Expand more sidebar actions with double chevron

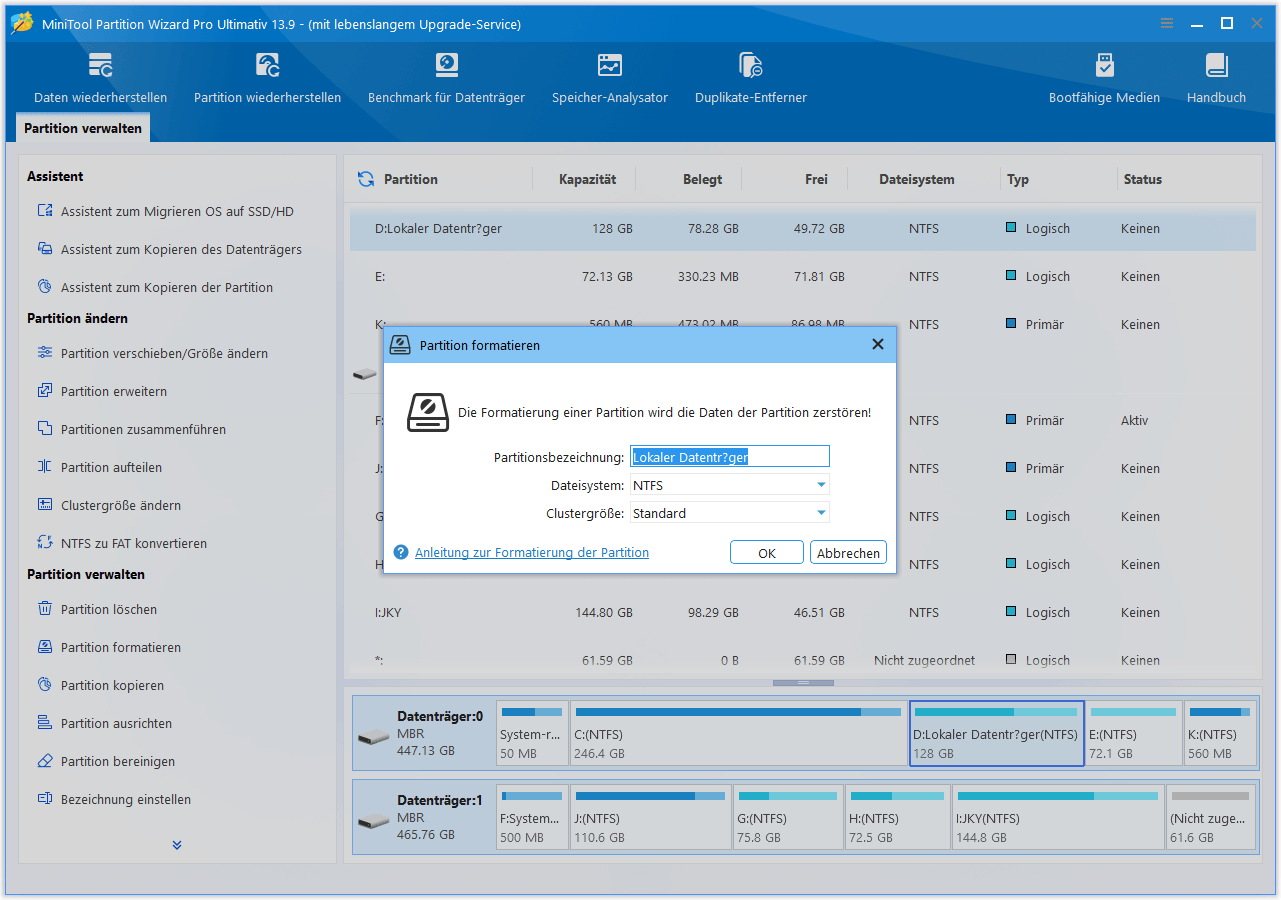[x=177, y=845]
